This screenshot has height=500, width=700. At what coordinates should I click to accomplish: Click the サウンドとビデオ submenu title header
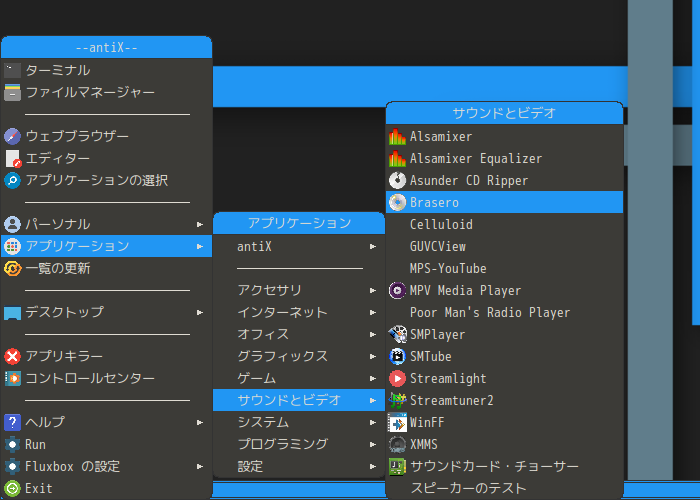[x=504, y=113]
